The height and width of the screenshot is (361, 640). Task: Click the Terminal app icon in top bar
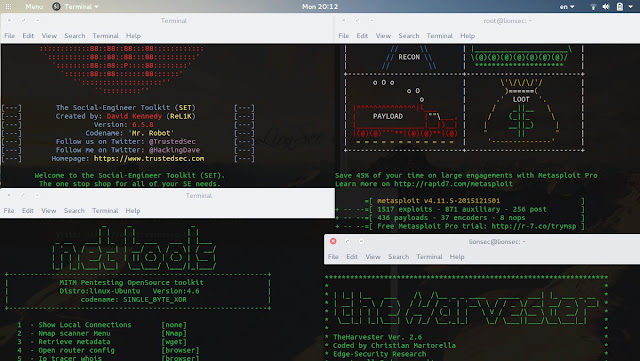56,7
